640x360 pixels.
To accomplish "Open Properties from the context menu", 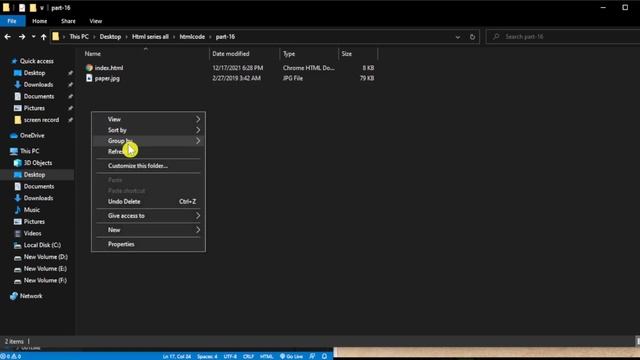I will (x=149, y=244).
